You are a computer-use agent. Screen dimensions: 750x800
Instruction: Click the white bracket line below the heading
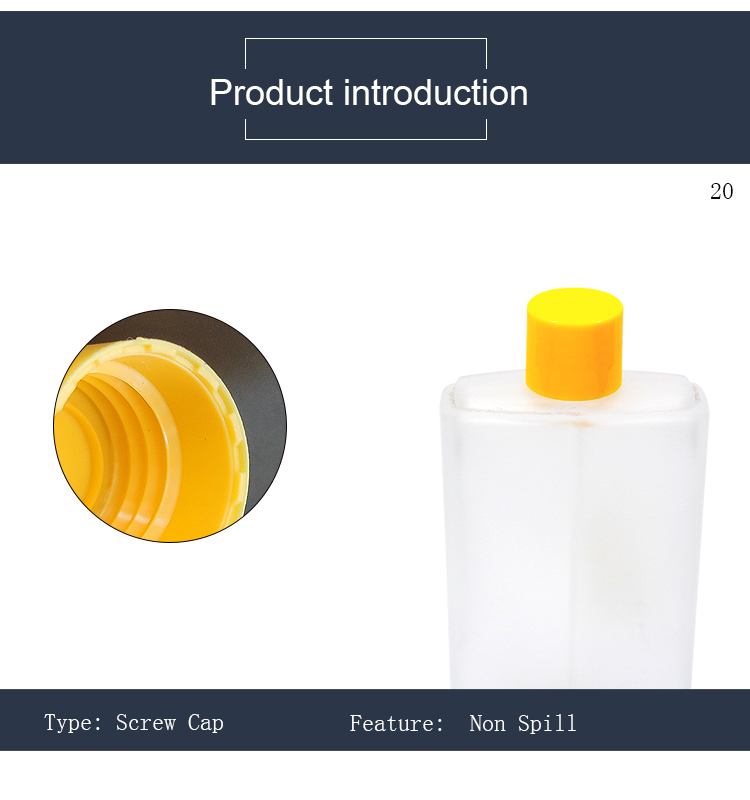(366, 139)
